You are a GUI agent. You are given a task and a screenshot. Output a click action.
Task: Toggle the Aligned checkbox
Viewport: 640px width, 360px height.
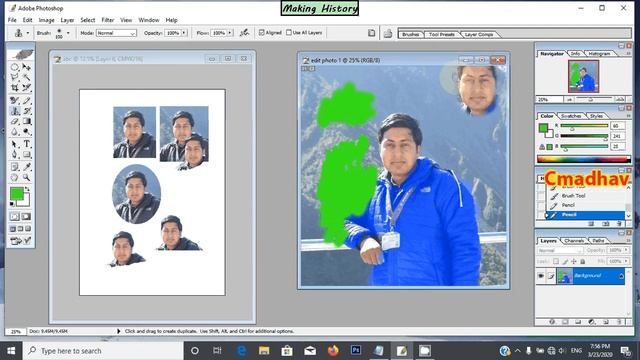(x=262, y=33)
